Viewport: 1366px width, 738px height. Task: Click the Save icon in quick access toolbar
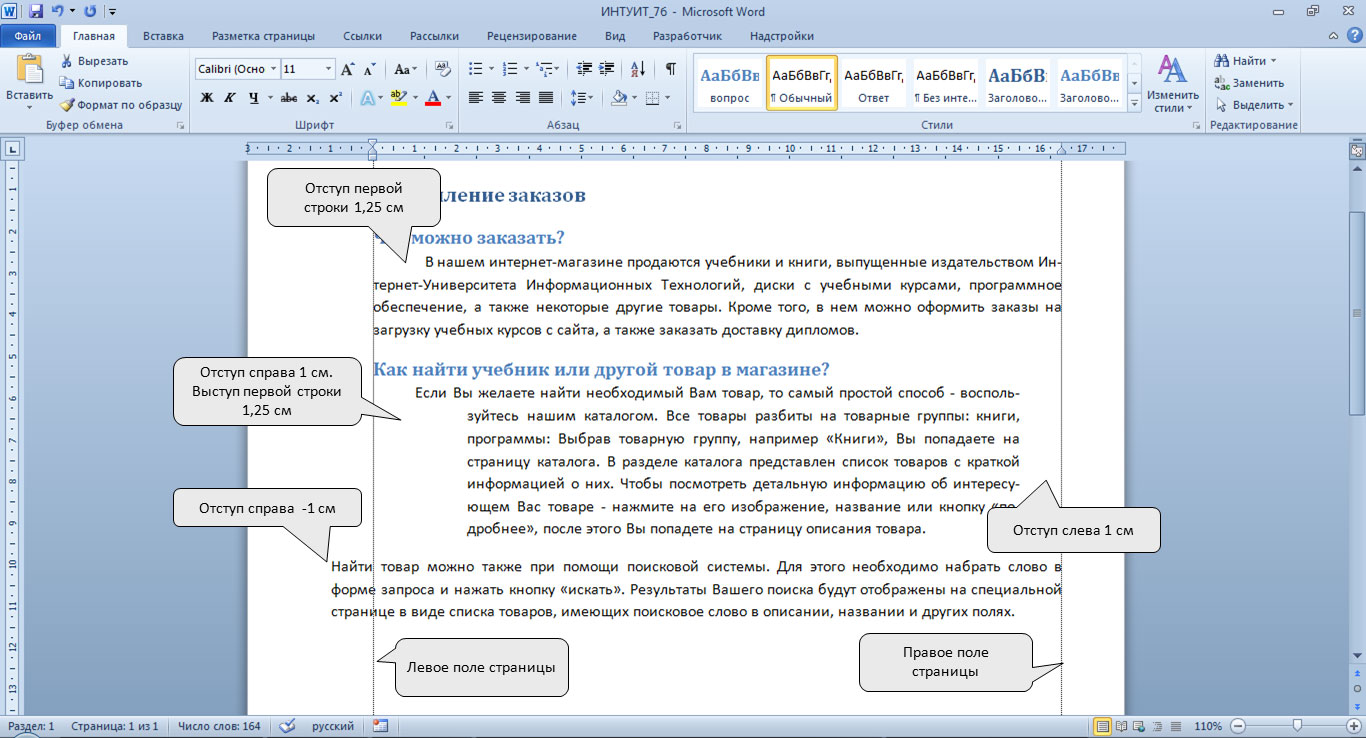[36, 12]
